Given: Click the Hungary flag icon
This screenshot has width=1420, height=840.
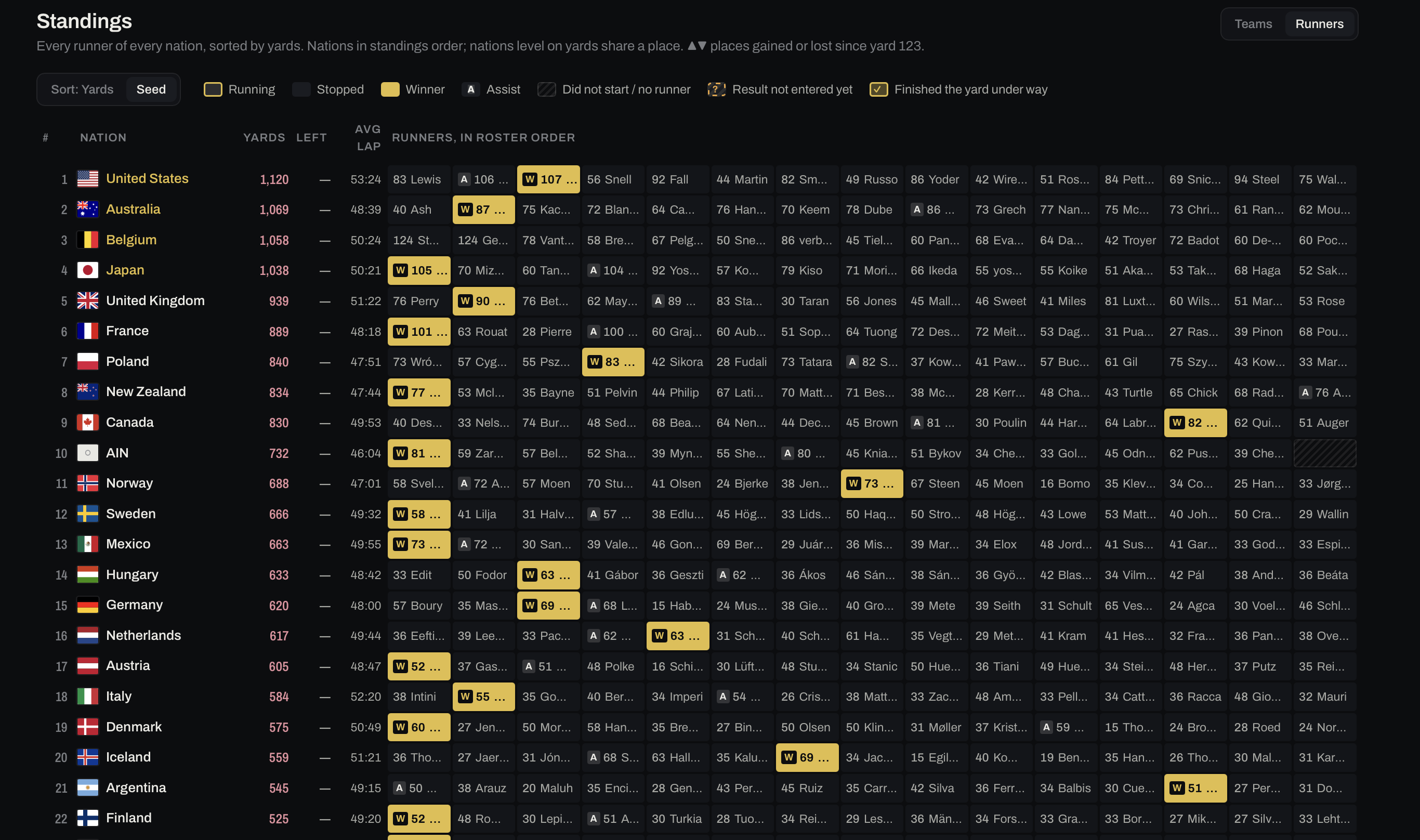Looking at the screenshot, I should pyautogui.click(x=88, y=574).
